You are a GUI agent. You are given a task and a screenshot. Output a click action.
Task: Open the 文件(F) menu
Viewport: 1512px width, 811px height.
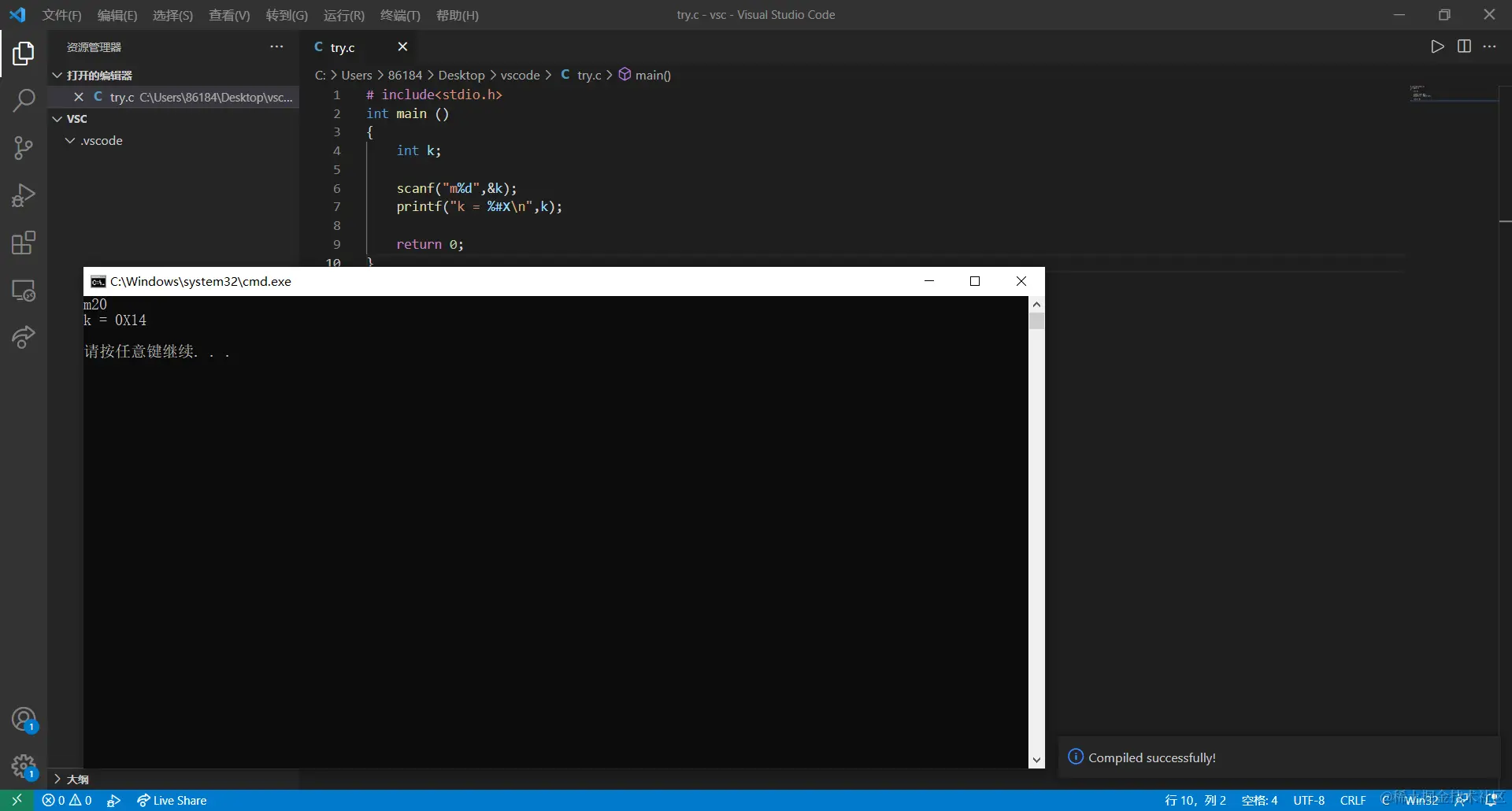pos(61,15)
